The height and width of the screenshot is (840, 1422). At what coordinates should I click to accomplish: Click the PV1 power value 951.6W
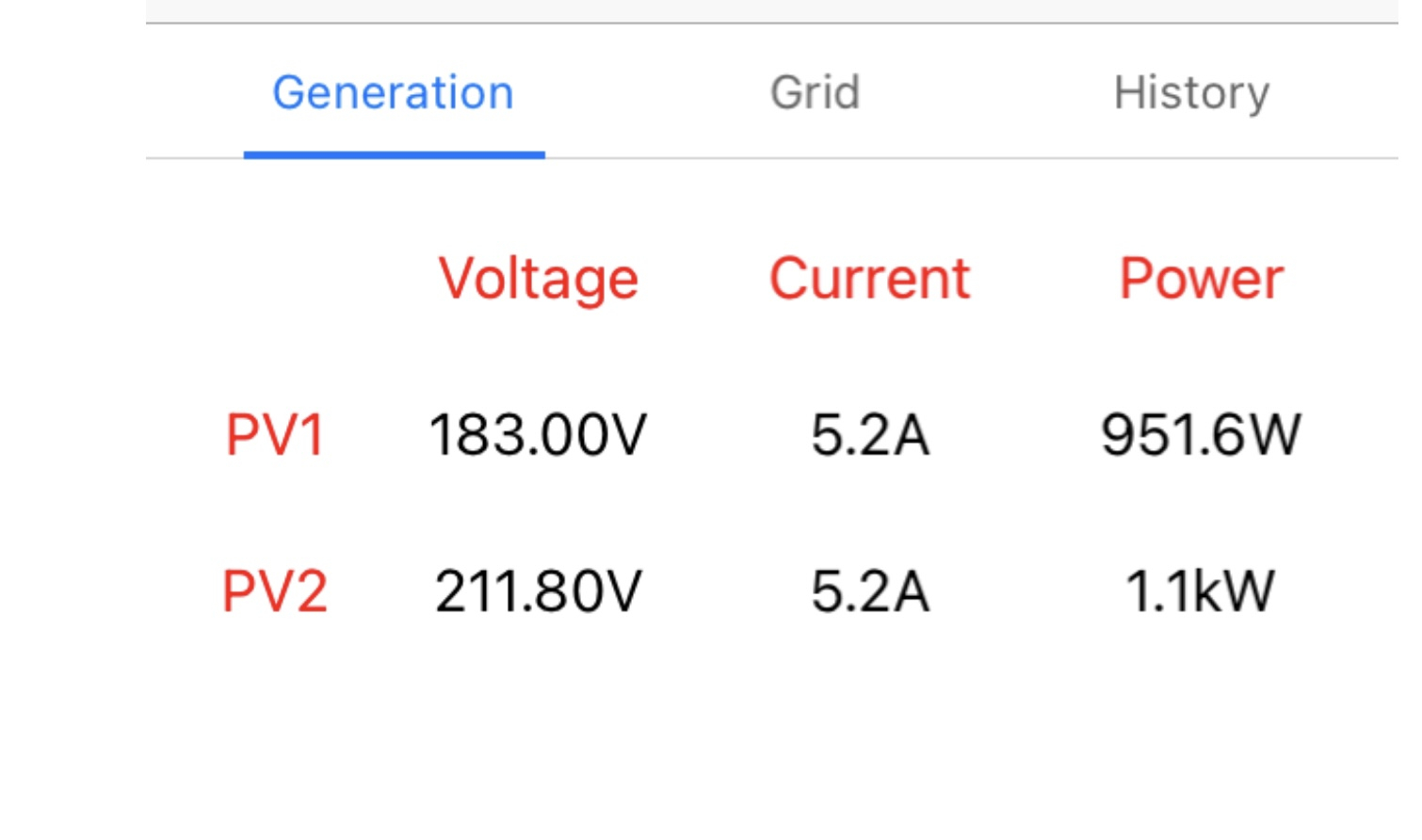pyautogui.click(x=1201, y=435)
